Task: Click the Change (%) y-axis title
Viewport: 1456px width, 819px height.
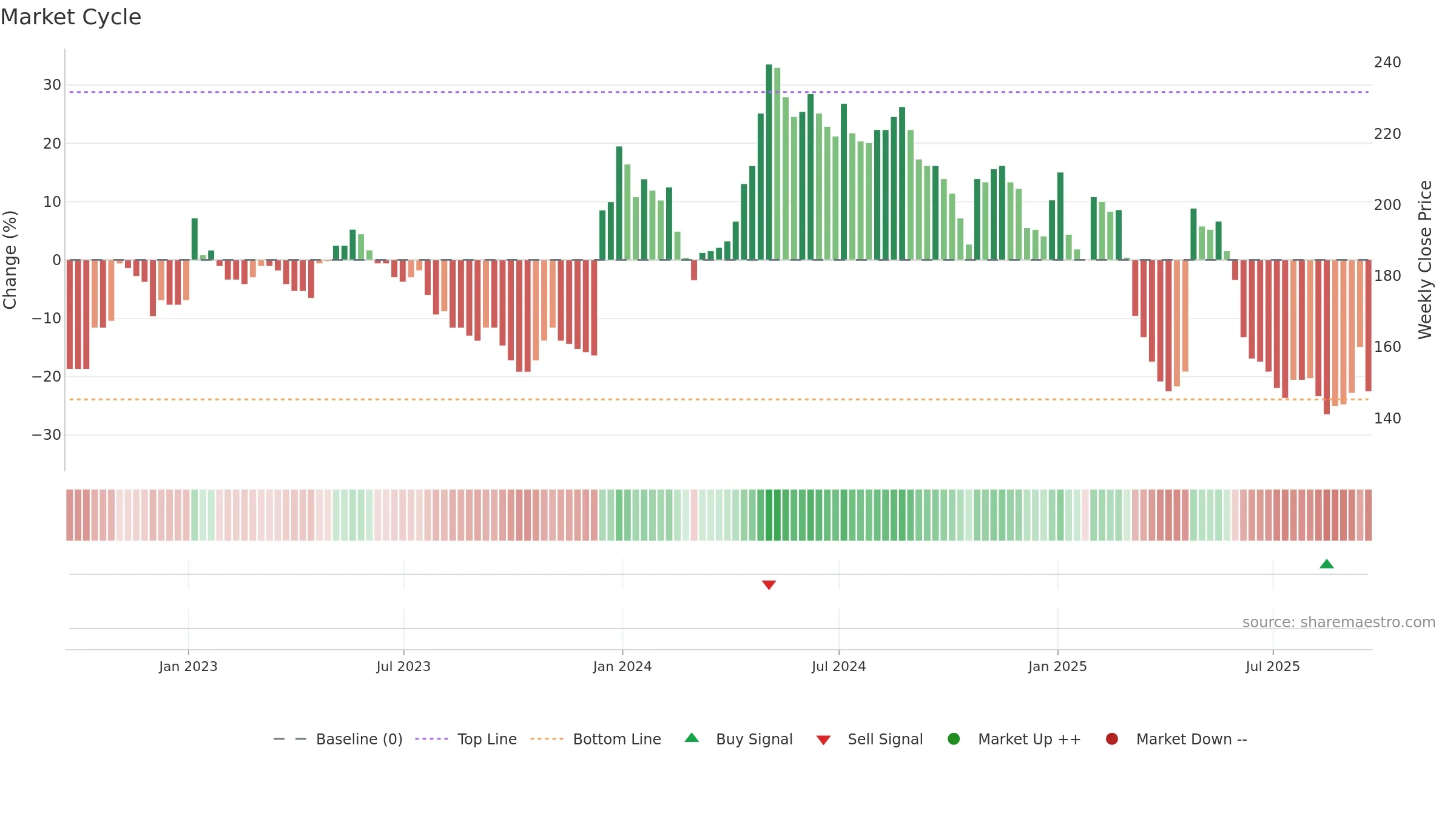Action: click(x=10, y=260)
